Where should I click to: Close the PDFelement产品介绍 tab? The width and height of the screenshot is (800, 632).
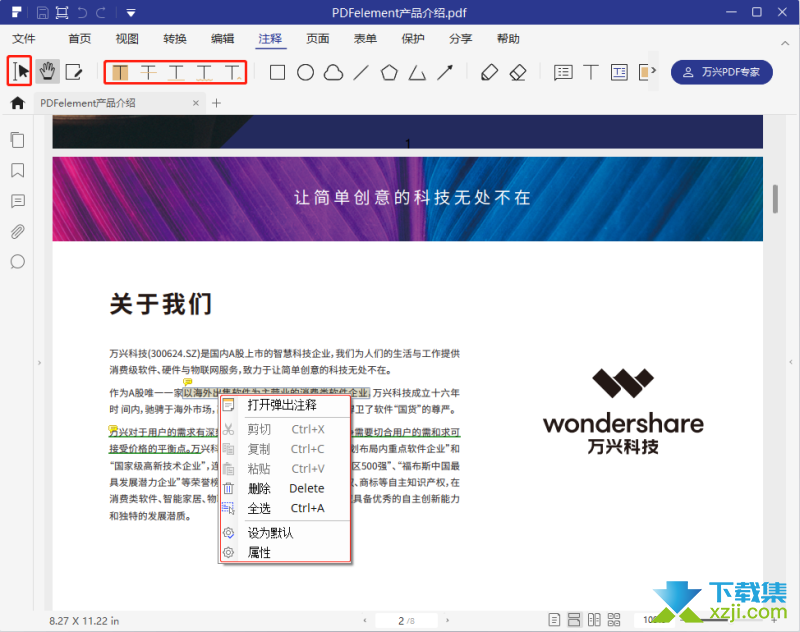click(195, 103)
